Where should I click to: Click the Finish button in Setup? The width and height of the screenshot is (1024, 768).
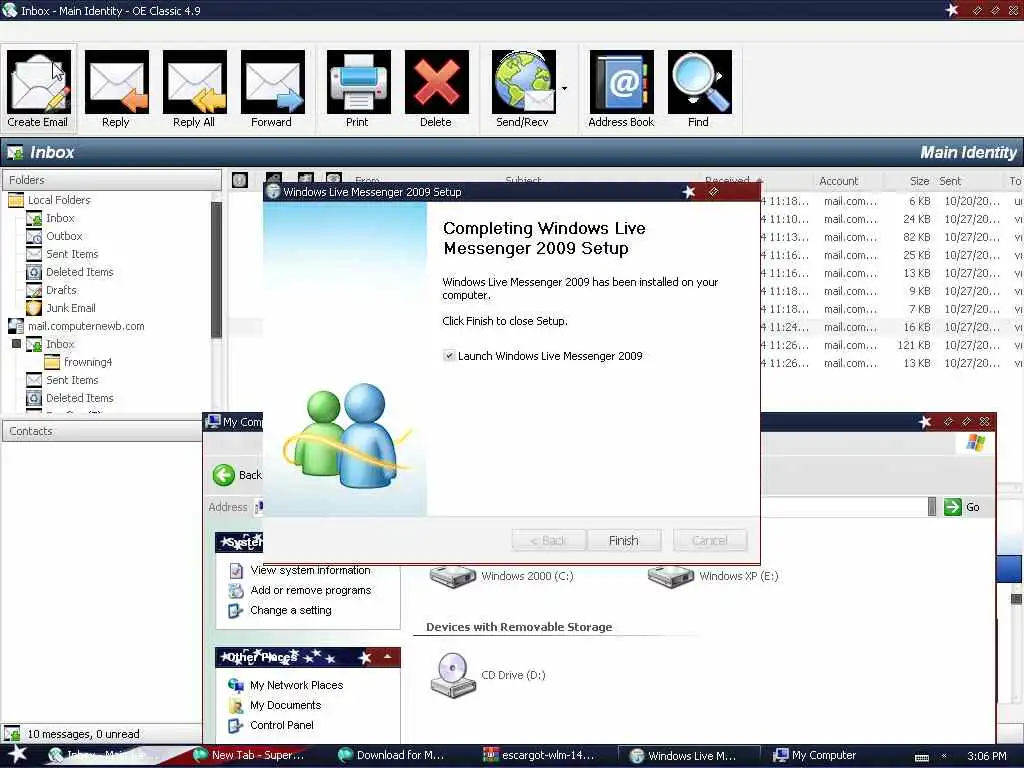pyautogui.click(x=624, y=541)
